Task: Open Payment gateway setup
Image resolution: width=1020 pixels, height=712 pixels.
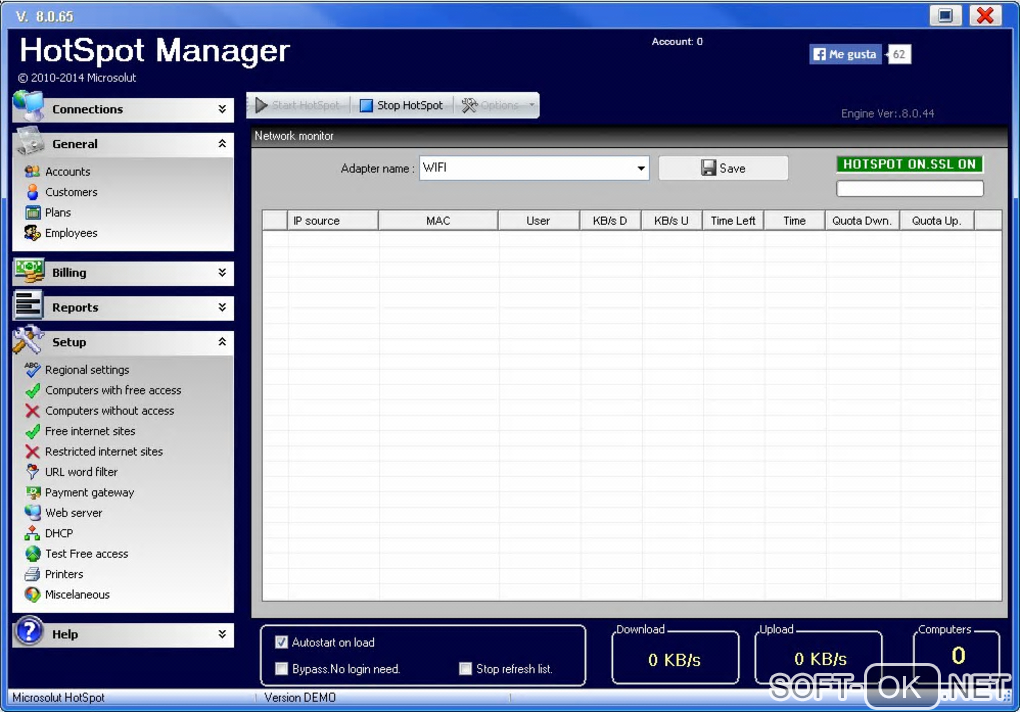Action: pyautogui.click(x=89, y=492)
